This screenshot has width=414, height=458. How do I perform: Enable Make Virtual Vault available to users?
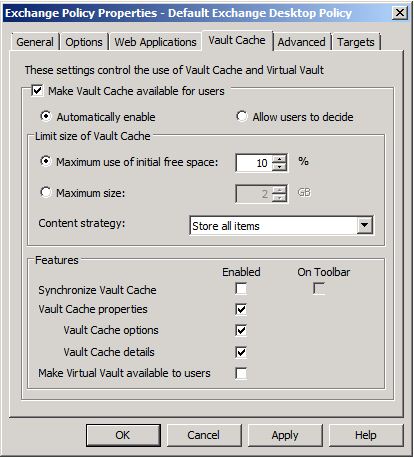click(x=241, y=373)
